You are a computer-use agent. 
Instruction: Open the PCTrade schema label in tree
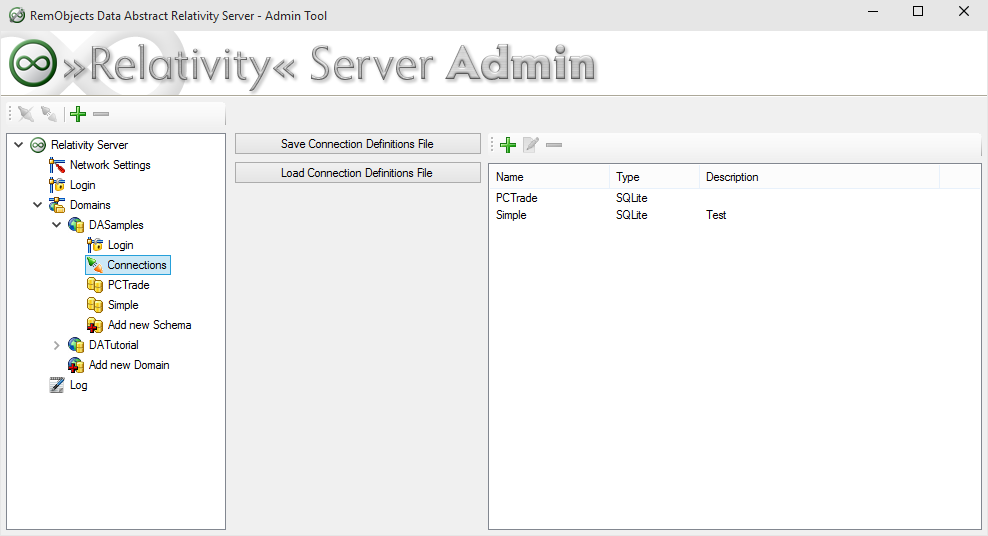click(129, 285)
